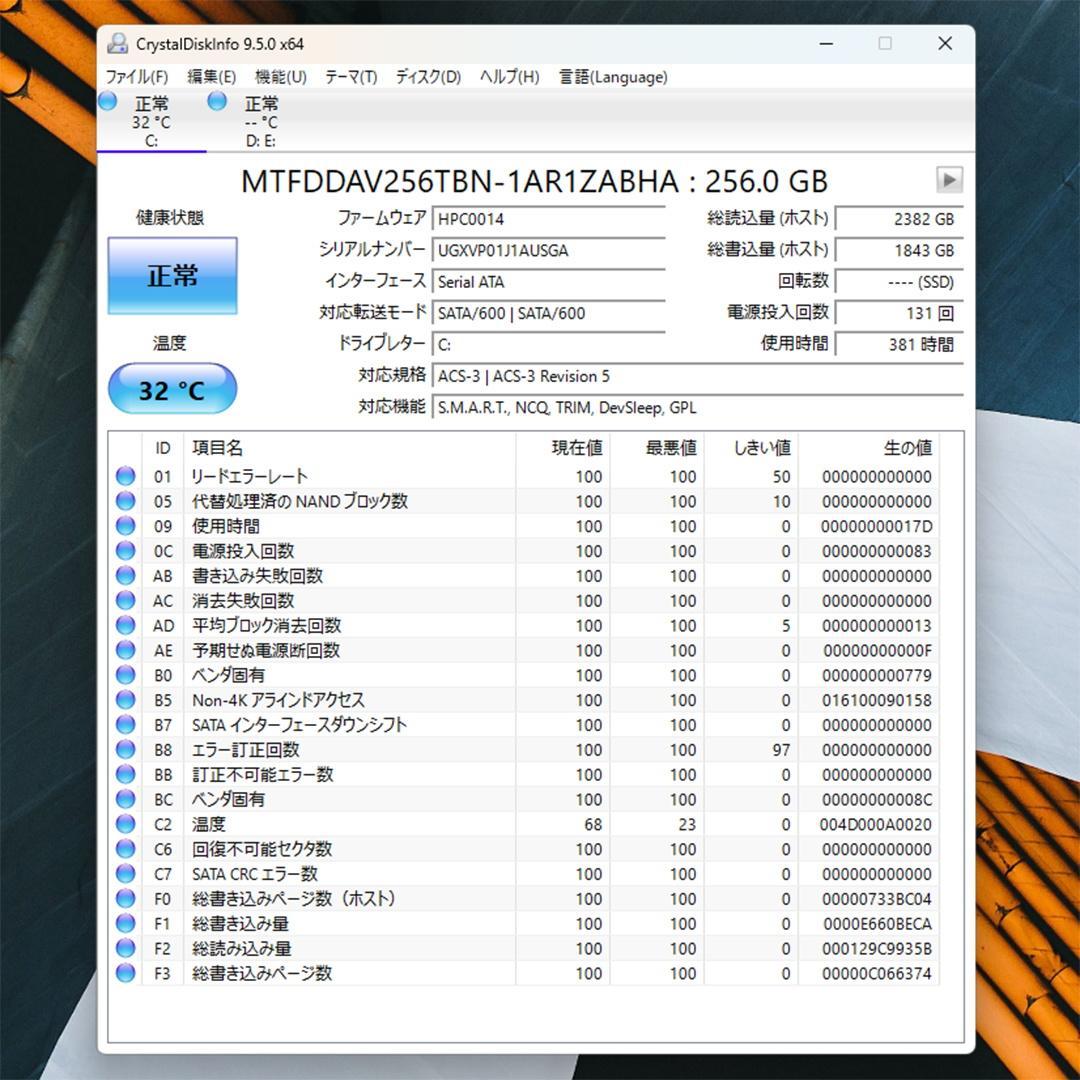1080x1080 pixels.
Task: Click the next-drive arrow button at top right
Action: (946, 181)
